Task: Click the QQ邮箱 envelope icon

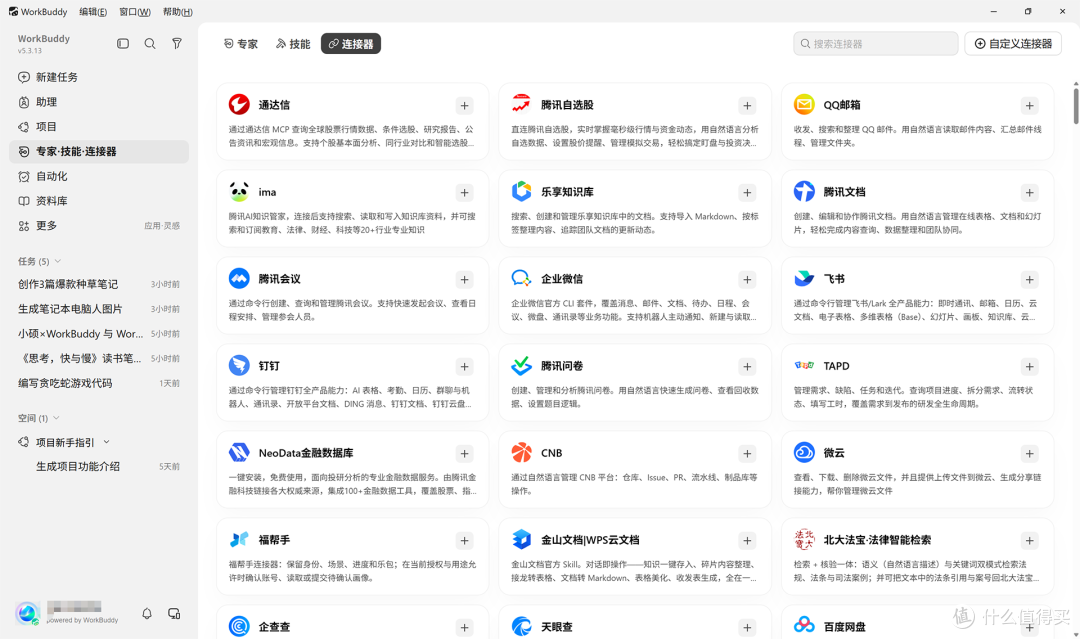Action: (x=804, y=105)
